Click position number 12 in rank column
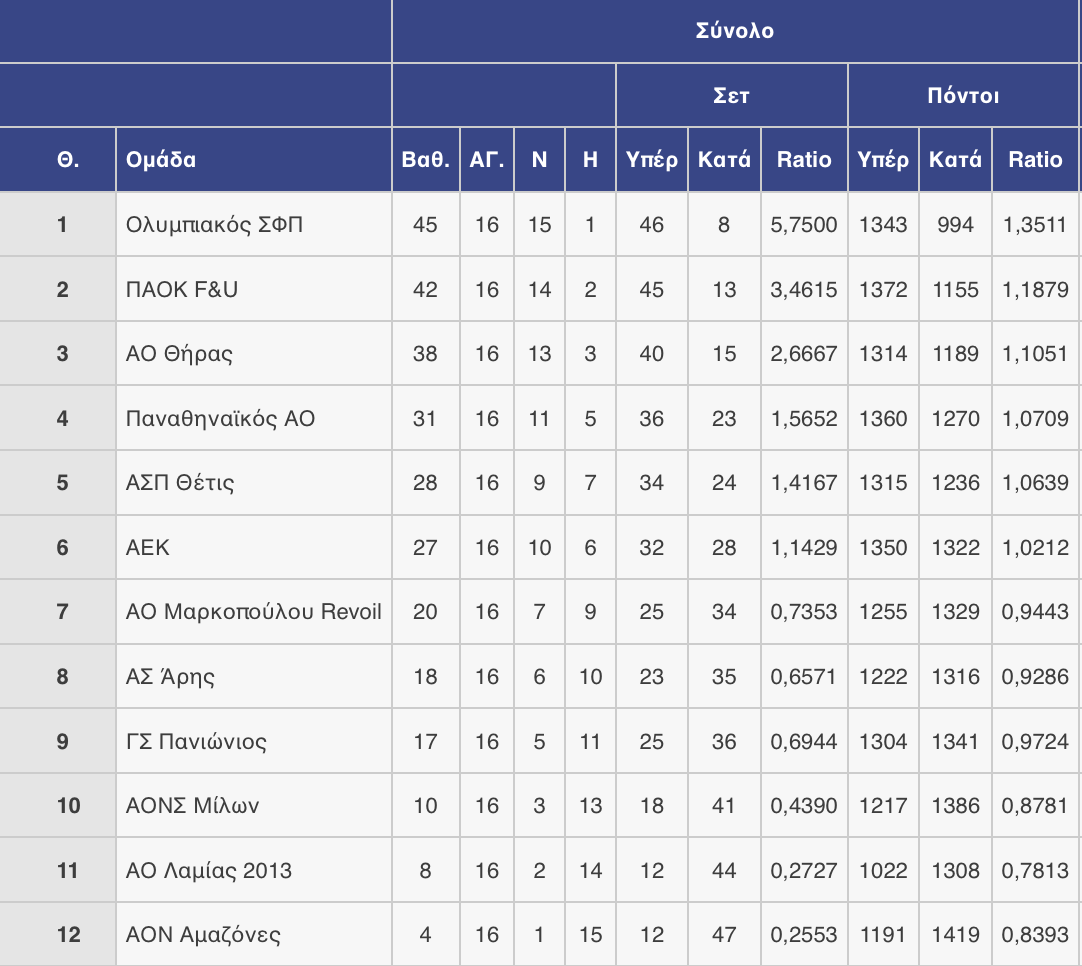The width and height of the screenshot is (1082, 966). (68, 934)
